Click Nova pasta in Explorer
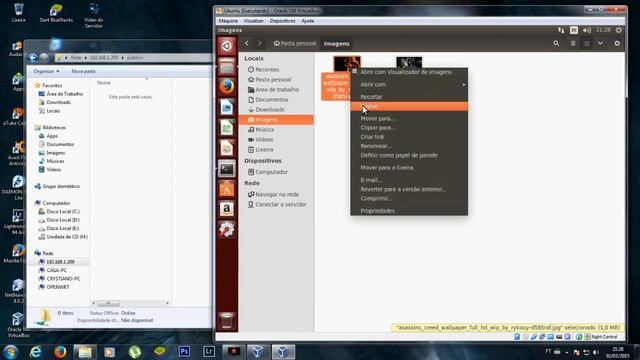 (x=83, y=71)
